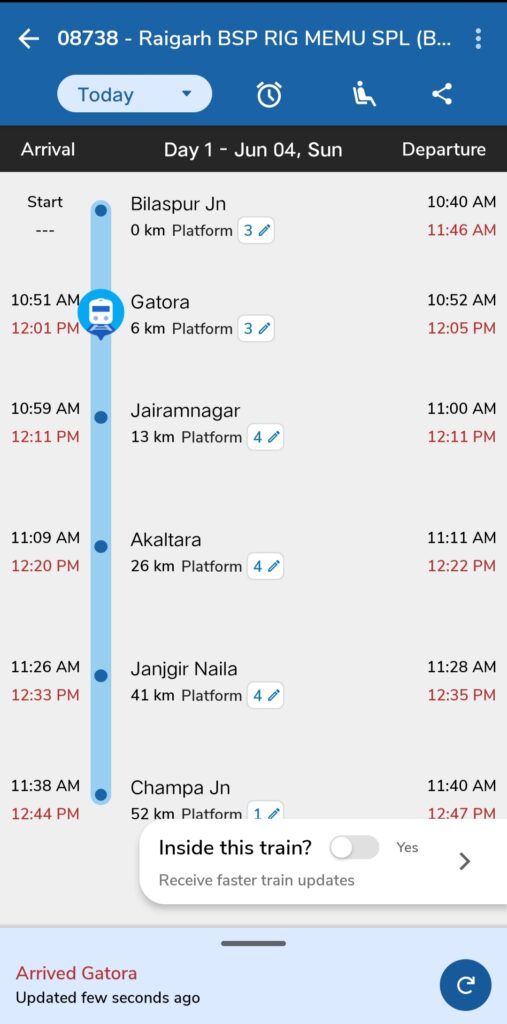Image resolution: width=507 pixels, height=1024 pixels.
Task: Share the train status
Action: coord(442,95)
